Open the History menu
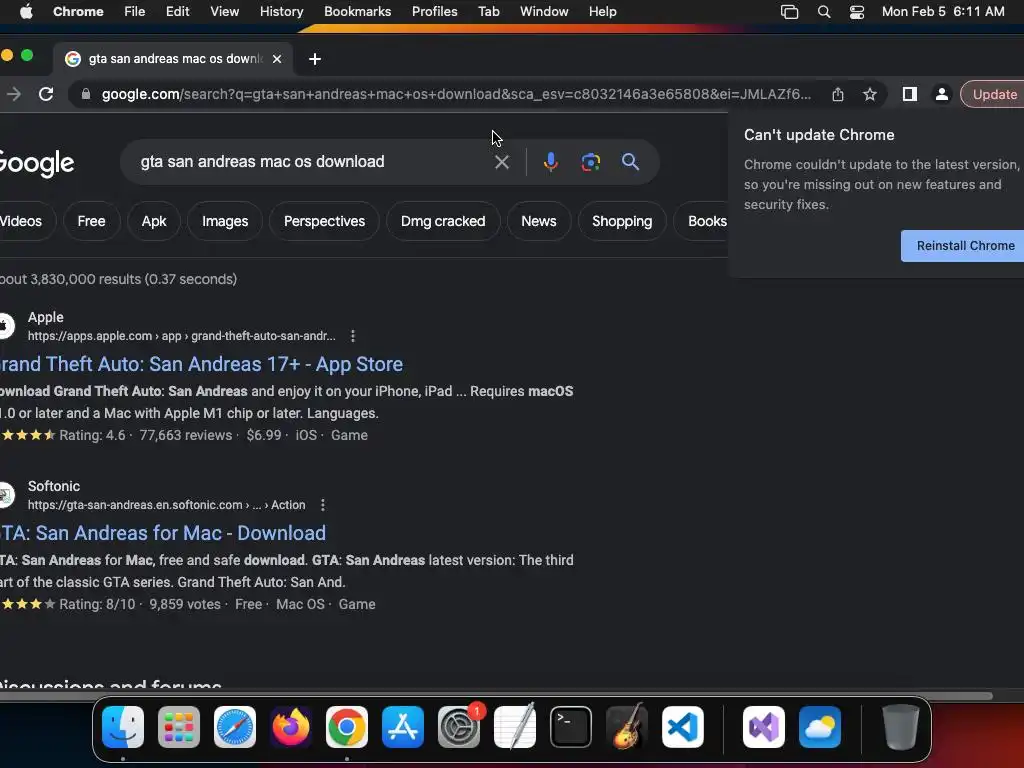The height and width of the screenshot is (768, 1024). [x=281, y=12]
